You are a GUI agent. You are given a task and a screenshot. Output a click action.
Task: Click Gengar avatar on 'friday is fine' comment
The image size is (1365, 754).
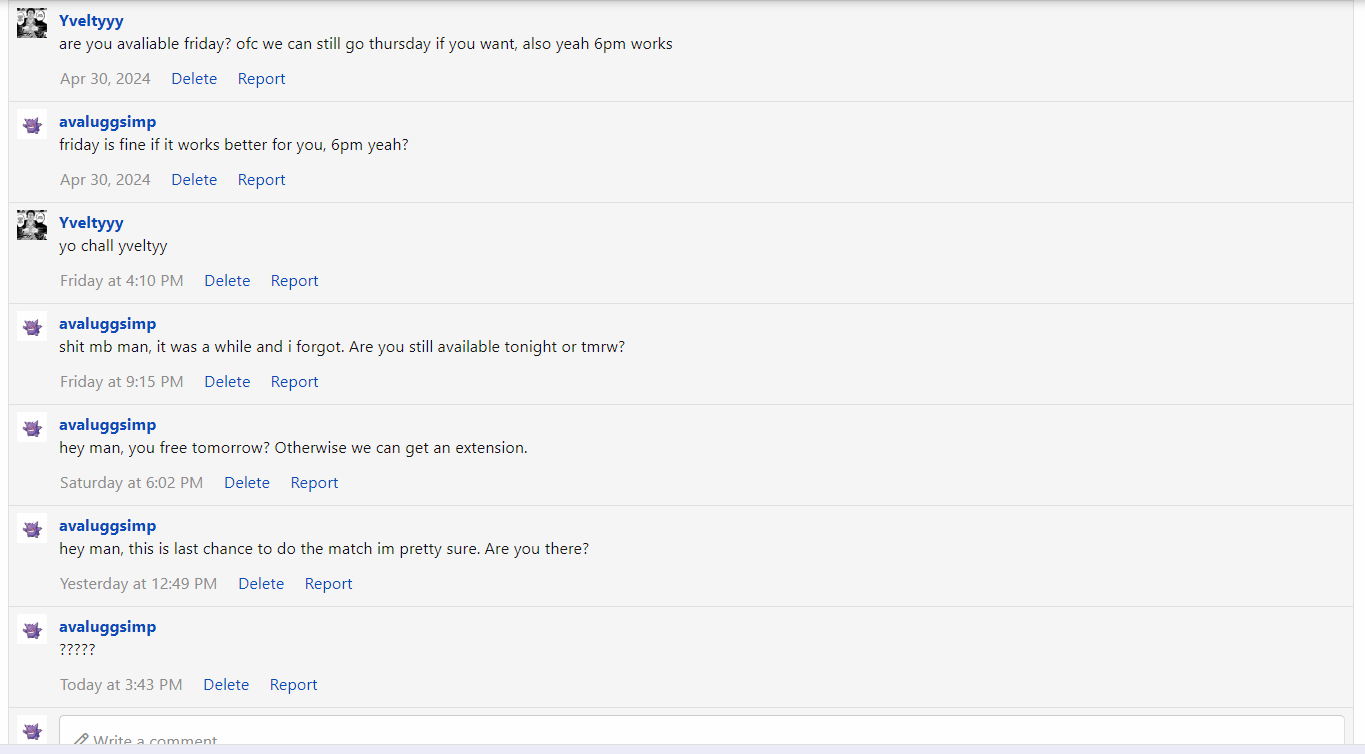click(32, 124)
